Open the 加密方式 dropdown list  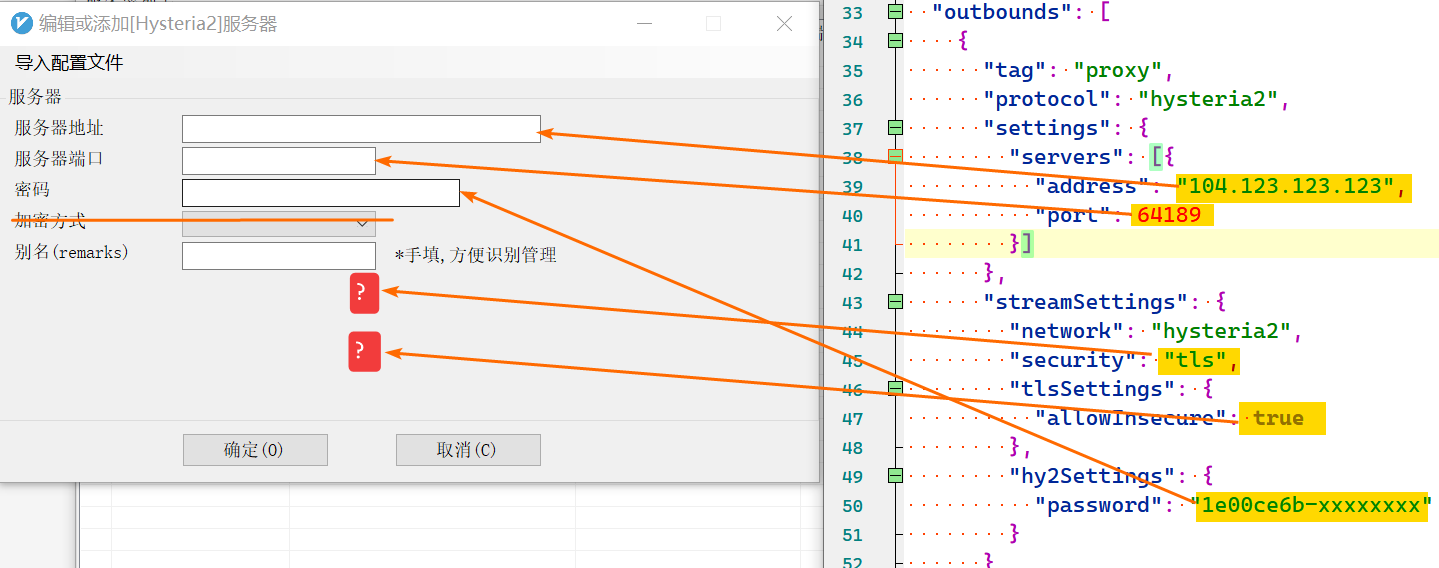pyautogui.click(x=278, y=224)
